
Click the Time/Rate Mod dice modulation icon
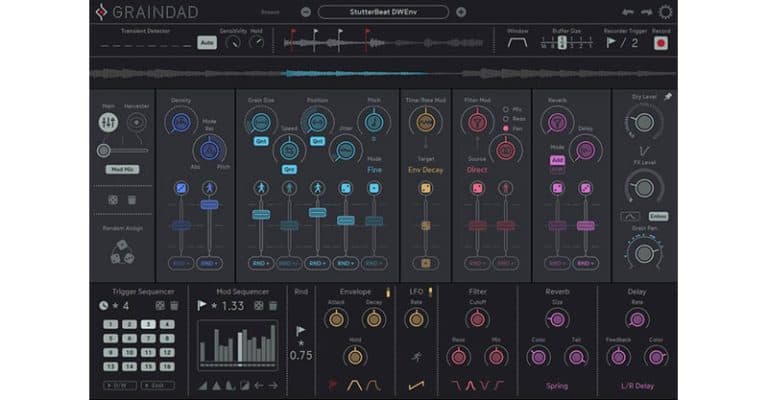(x=426, y=188)
